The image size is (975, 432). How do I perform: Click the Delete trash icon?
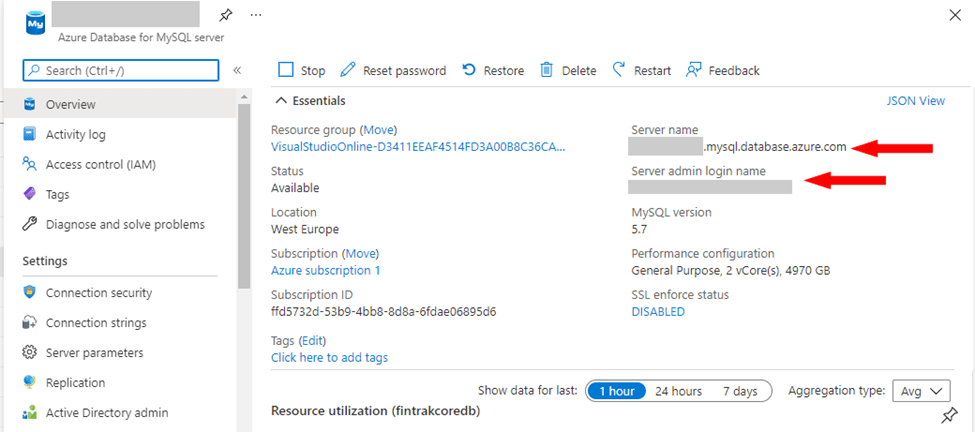click(x=547, y=70)
